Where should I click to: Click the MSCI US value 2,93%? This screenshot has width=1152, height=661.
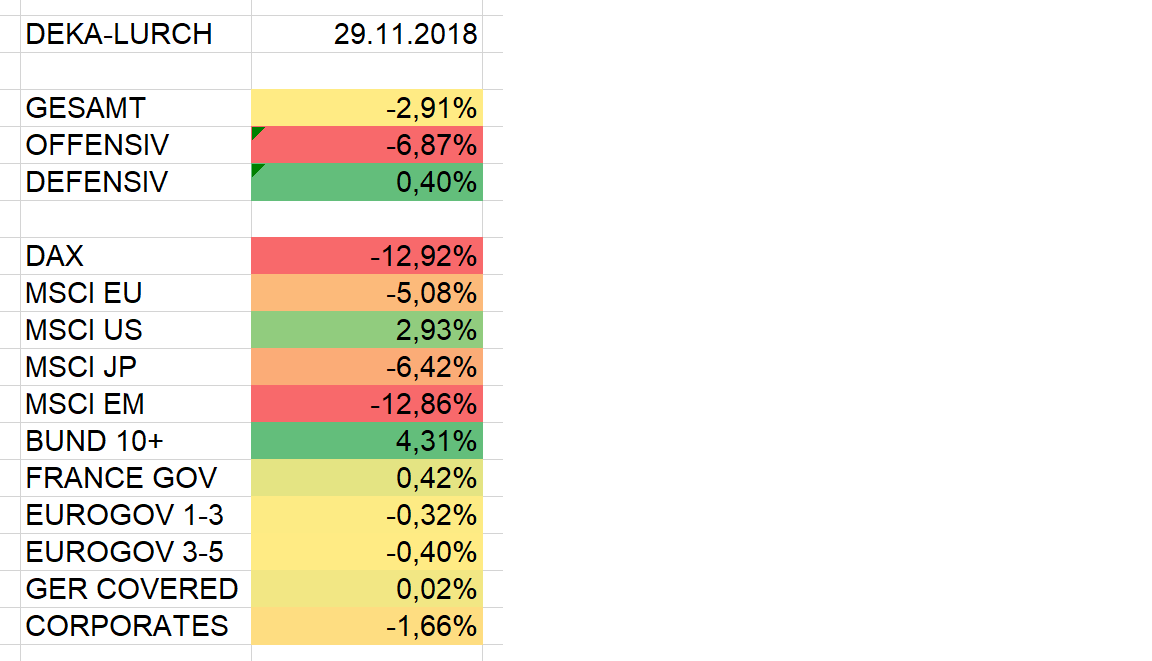coord(366,330)
